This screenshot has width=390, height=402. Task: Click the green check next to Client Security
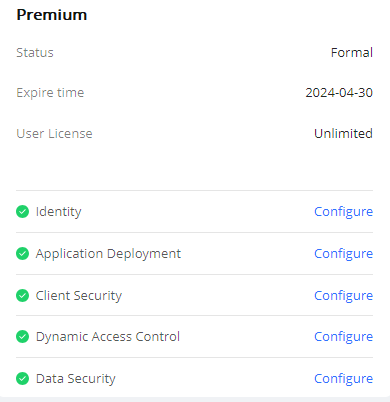click(x=22, y=295)
